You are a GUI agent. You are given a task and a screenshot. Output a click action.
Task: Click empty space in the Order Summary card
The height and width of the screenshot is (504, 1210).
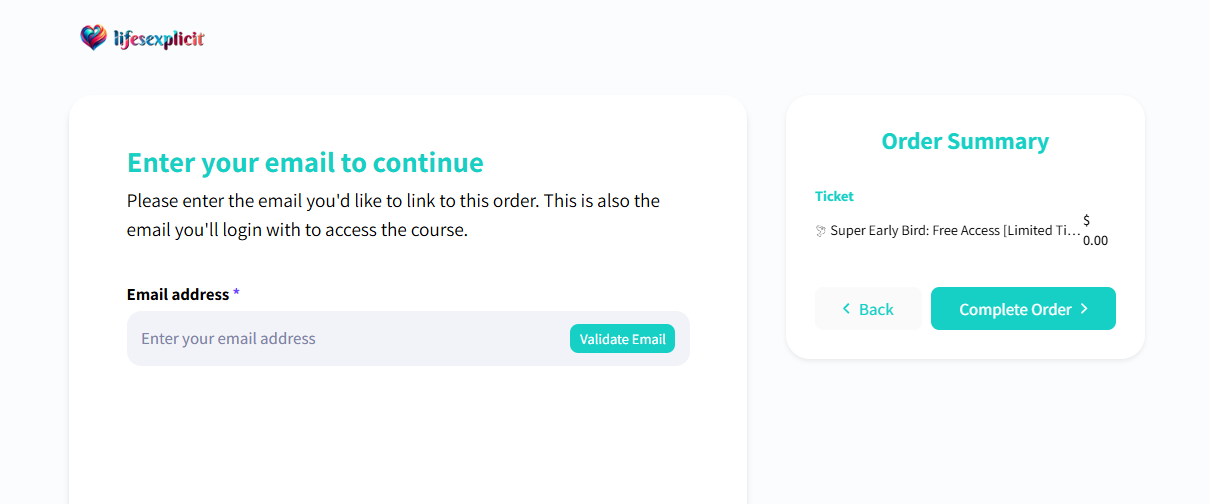point(965,266)
